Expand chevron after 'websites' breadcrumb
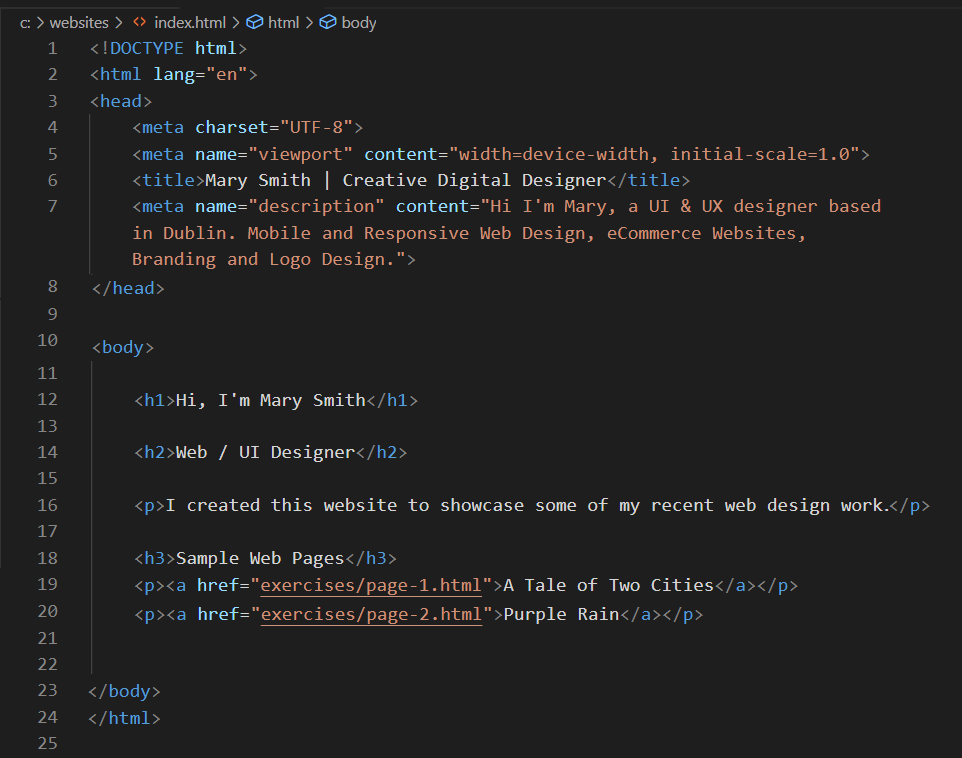Image resolution: width=962 pixels, height=758 pixels. [x=119, y=23]
